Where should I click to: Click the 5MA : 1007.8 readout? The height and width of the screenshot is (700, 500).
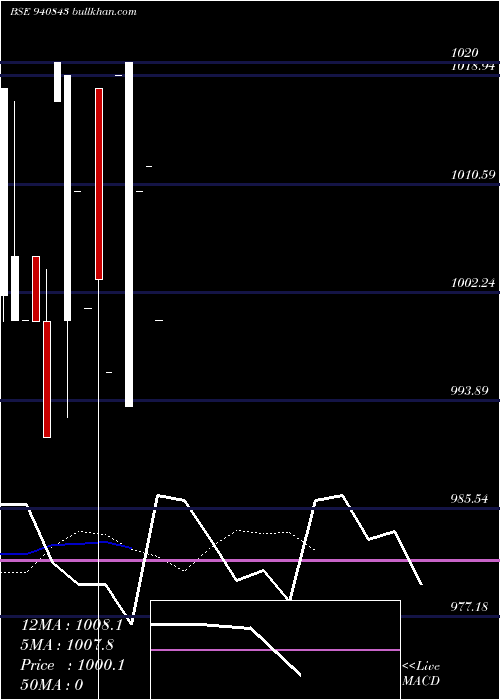[x=67, y=645]
